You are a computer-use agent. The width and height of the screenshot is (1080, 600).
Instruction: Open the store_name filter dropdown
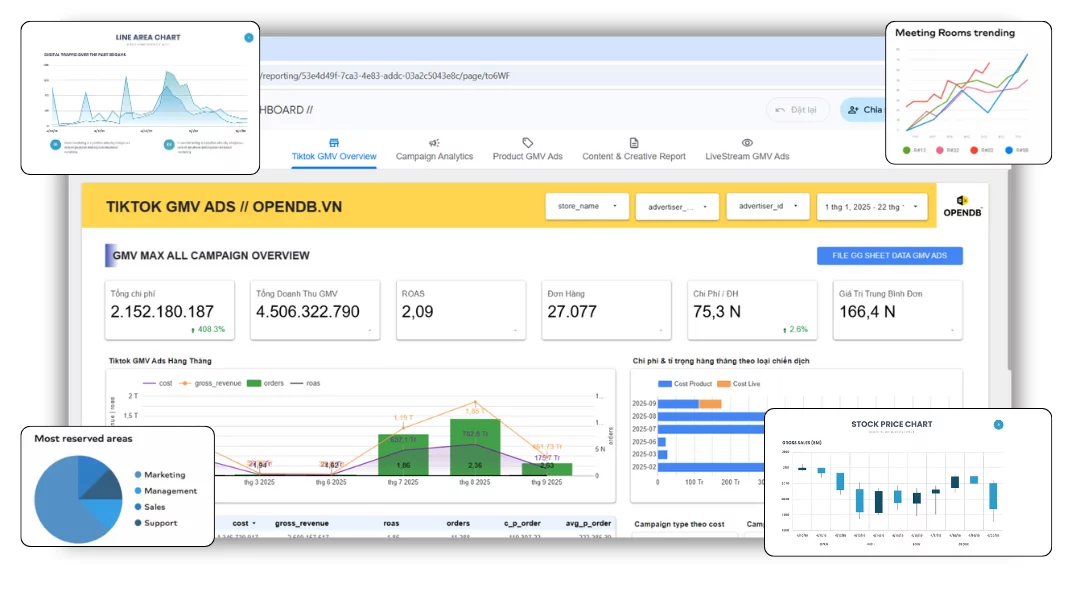click(x=587, y=206)
